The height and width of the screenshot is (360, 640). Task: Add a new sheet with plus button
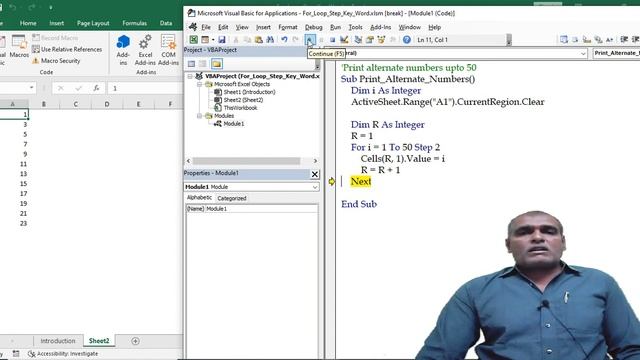(x=136, y=341)
